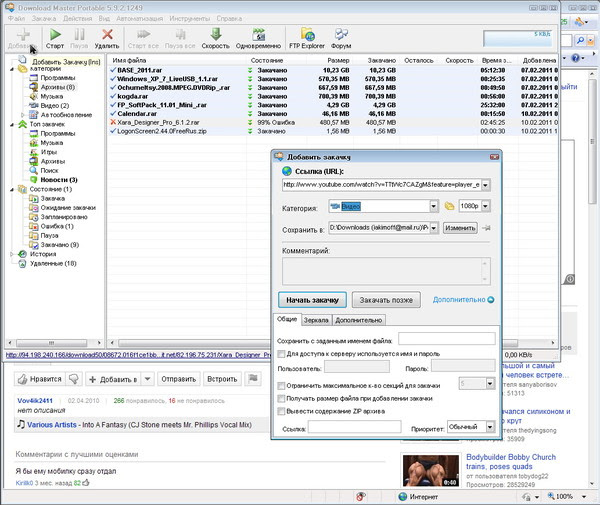Click the Ссылка referrer input field
The image size is (600, 505).
point(355,427)
